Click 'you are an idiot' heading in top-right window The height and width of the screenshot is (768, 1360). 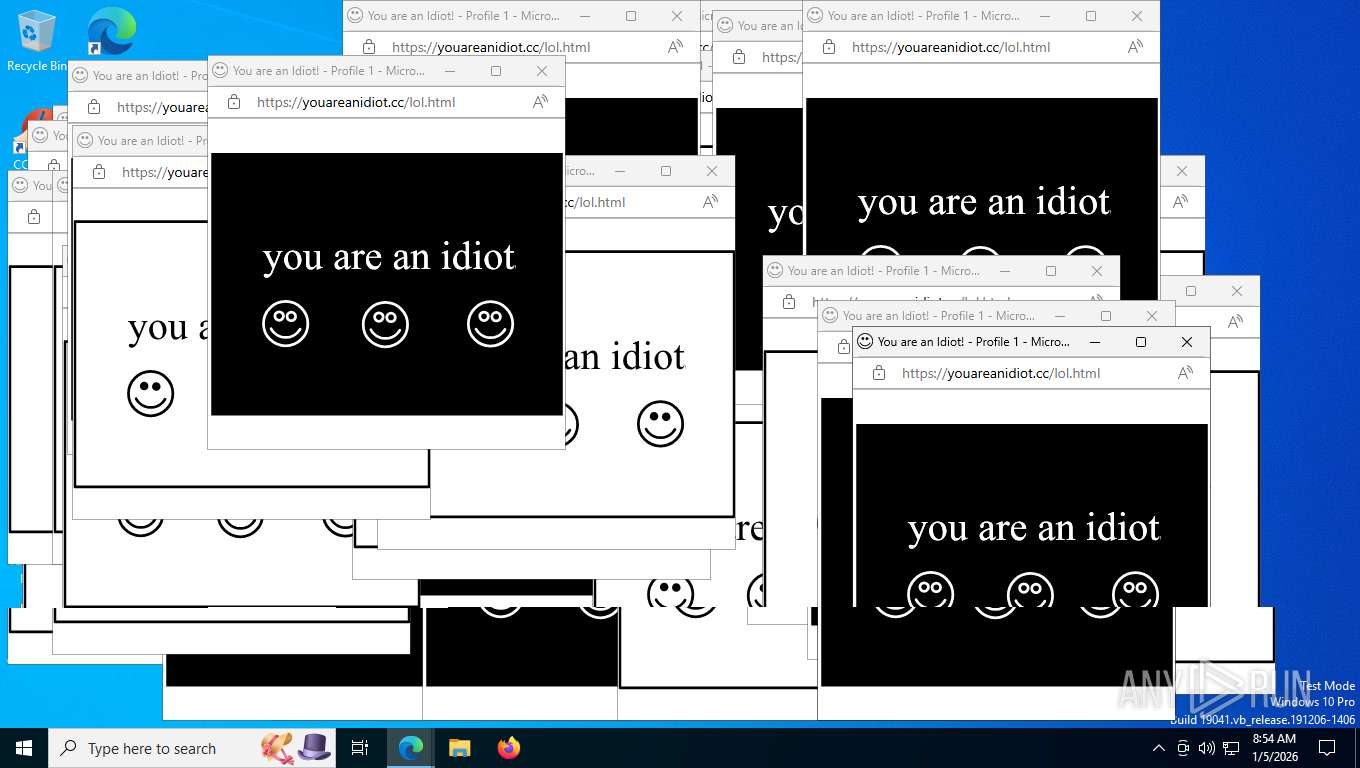[984, 203]
